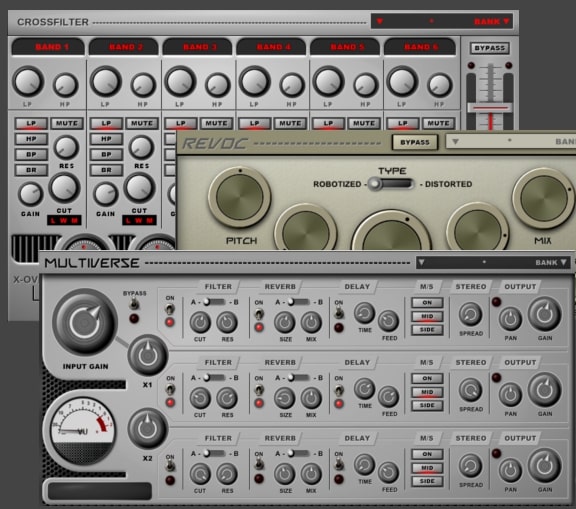Click Band 1 RES knob in Crossfilter
Image resolution: width=576 pixels, height=509 pixels.
tap(66, 147)
